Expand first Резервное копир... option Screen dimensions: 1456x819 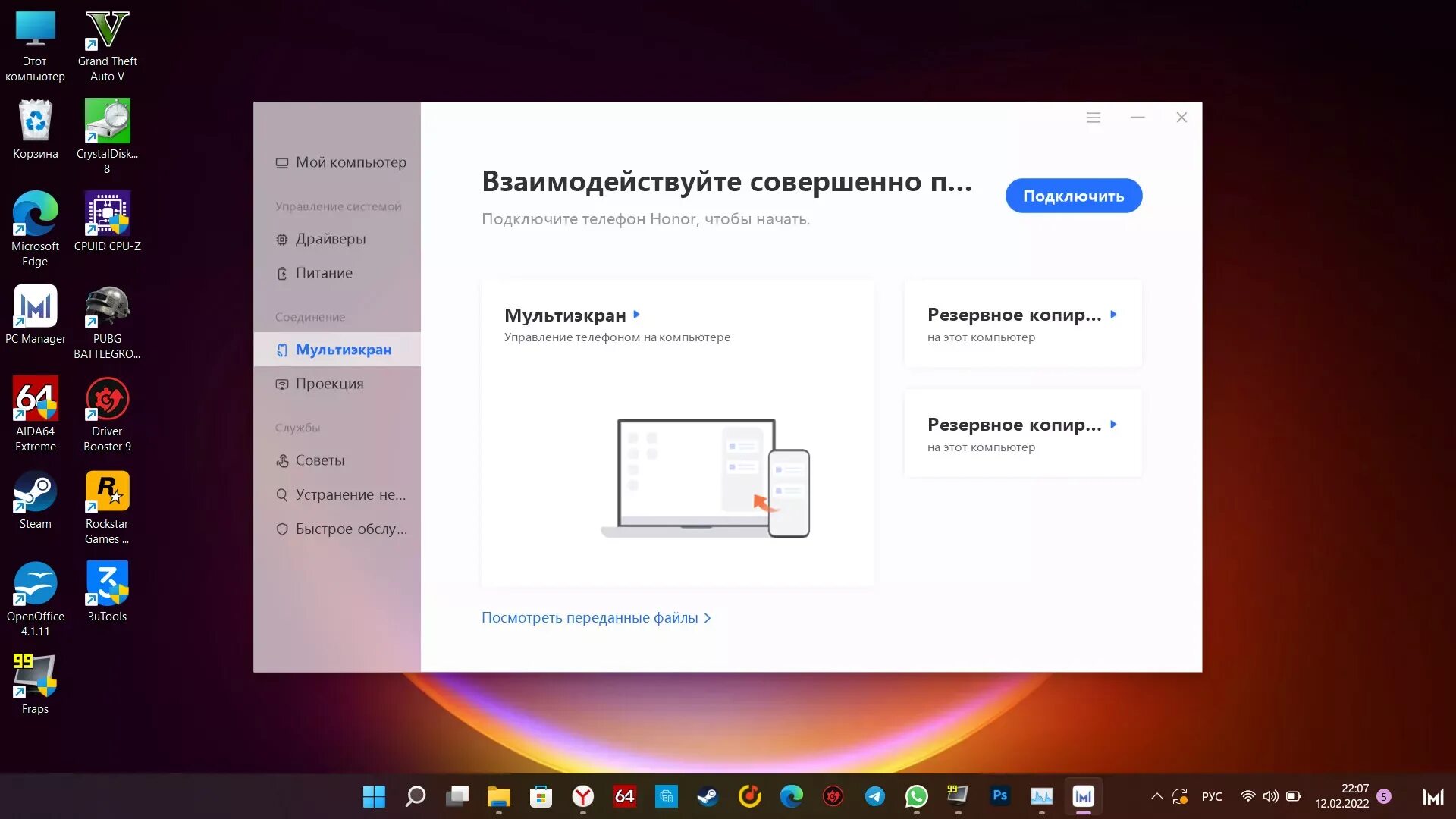[1114, 314]
